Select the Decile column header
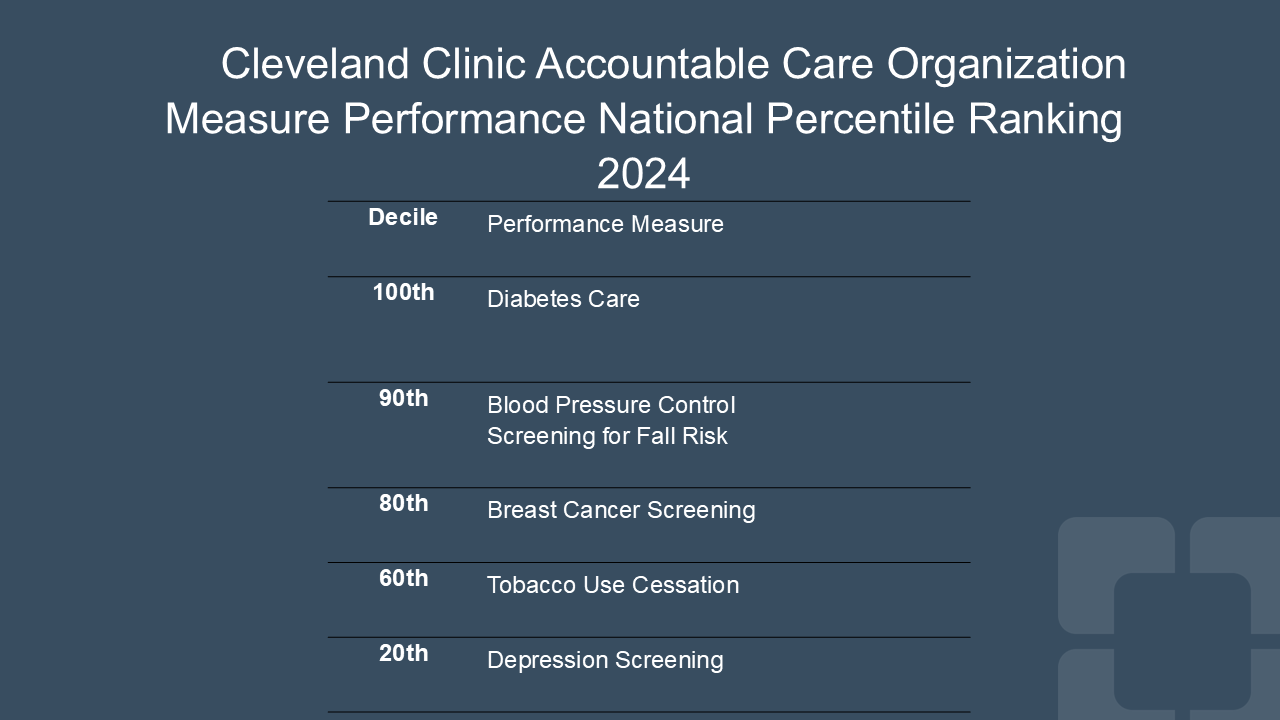This screenshot has width=1280, height=720. [x=403, y=217]
